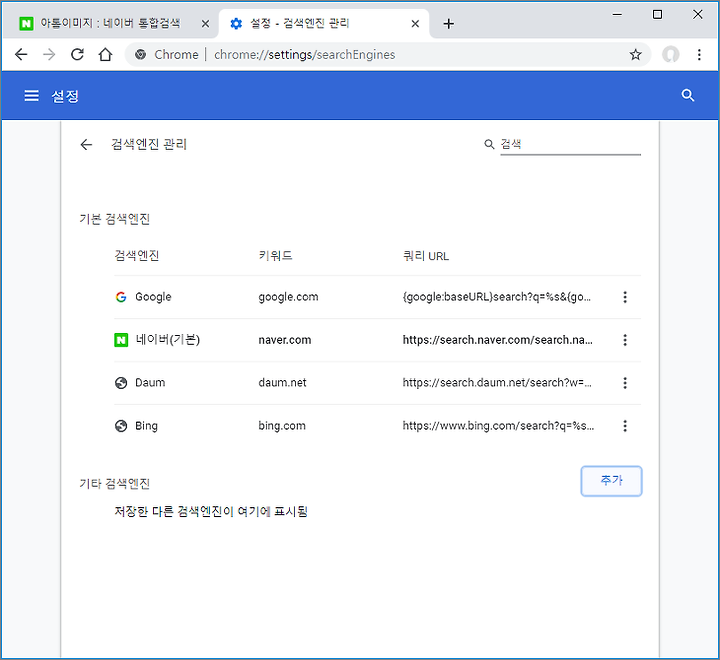Click the Daum engine name
Viewport: 720px width, 660px height.
(150, 383)
